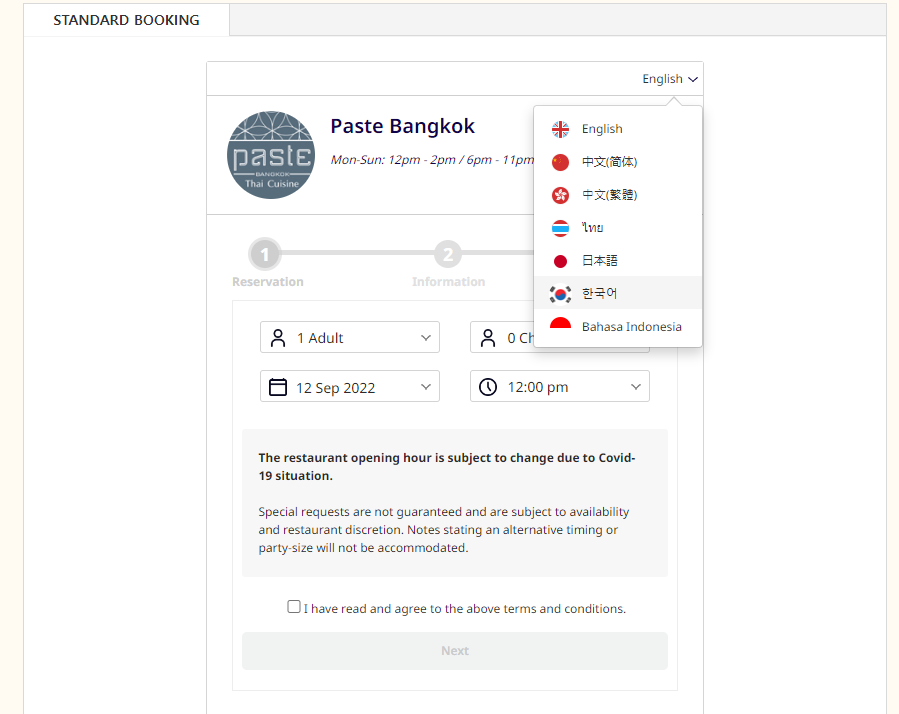
Task: Select English in language menu
Action: tap(617, 129)
